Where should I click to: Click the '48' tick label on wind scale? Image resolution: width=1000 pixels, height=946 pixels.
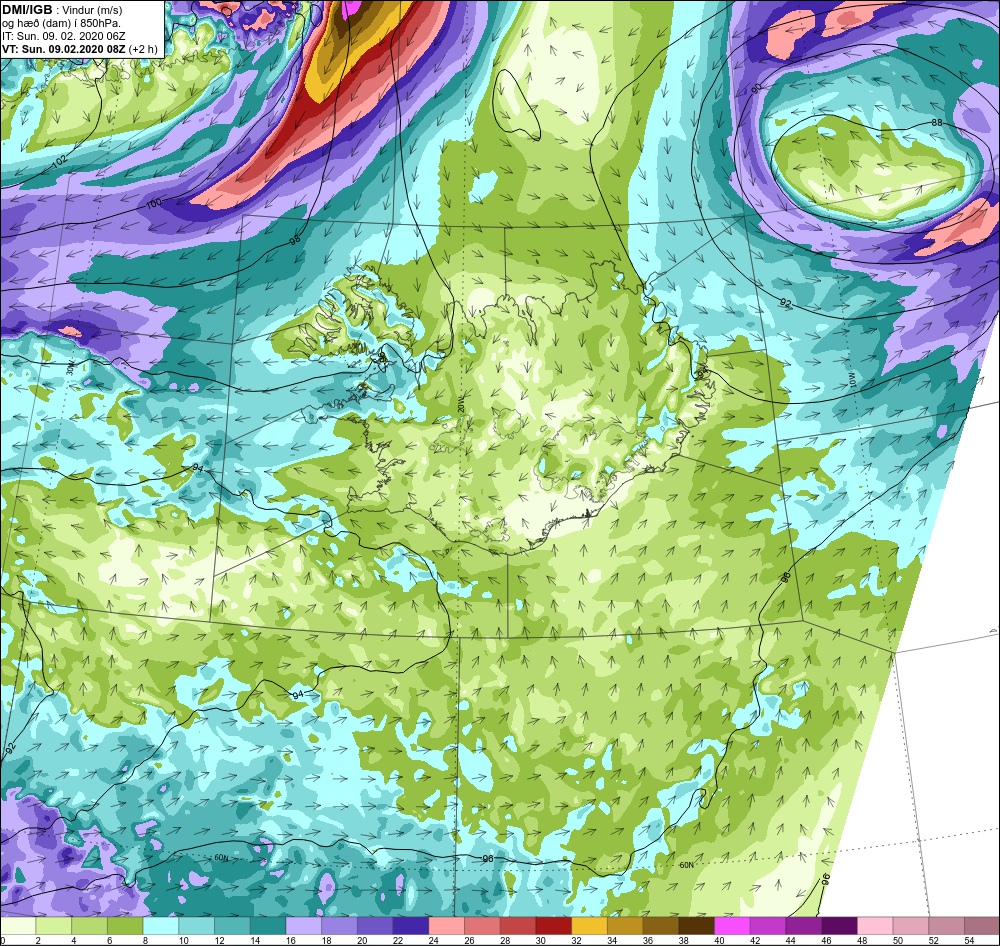[862, 940]
